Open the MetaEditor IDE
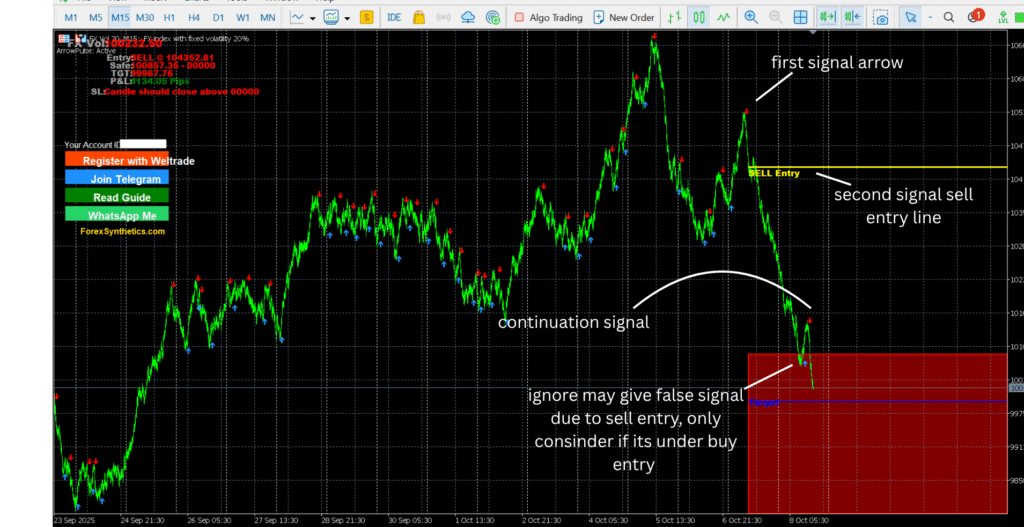 click(394, 17)
